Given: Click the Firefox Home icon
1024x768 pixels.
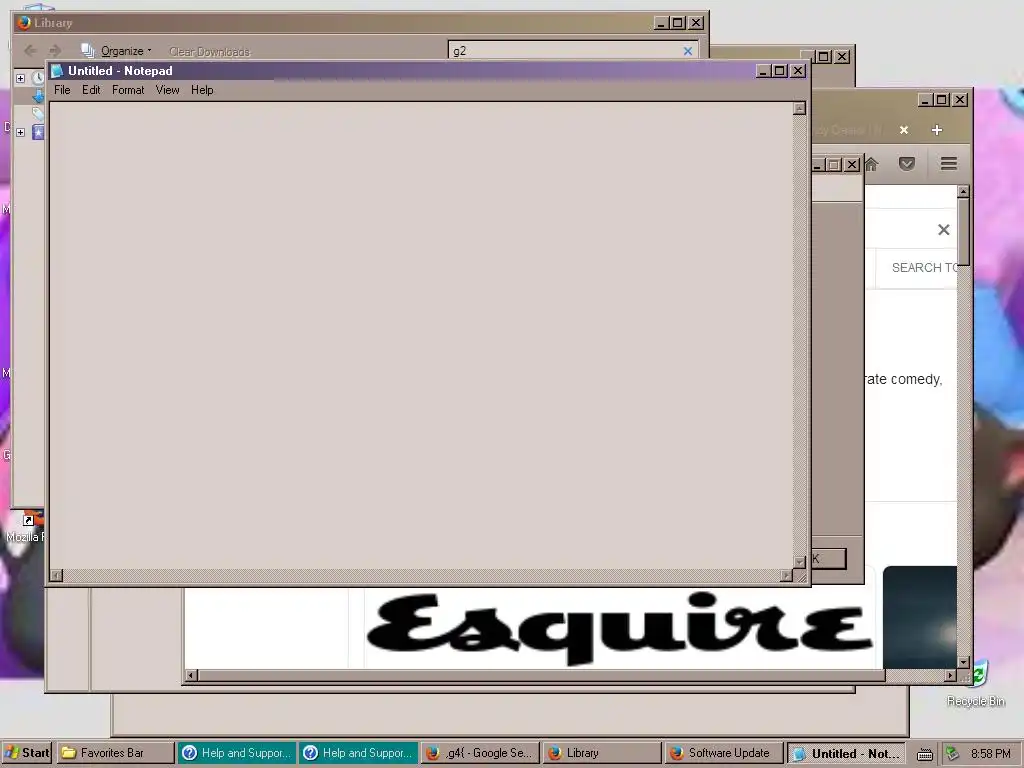Looking at the screenshot, I should (872, 163).
